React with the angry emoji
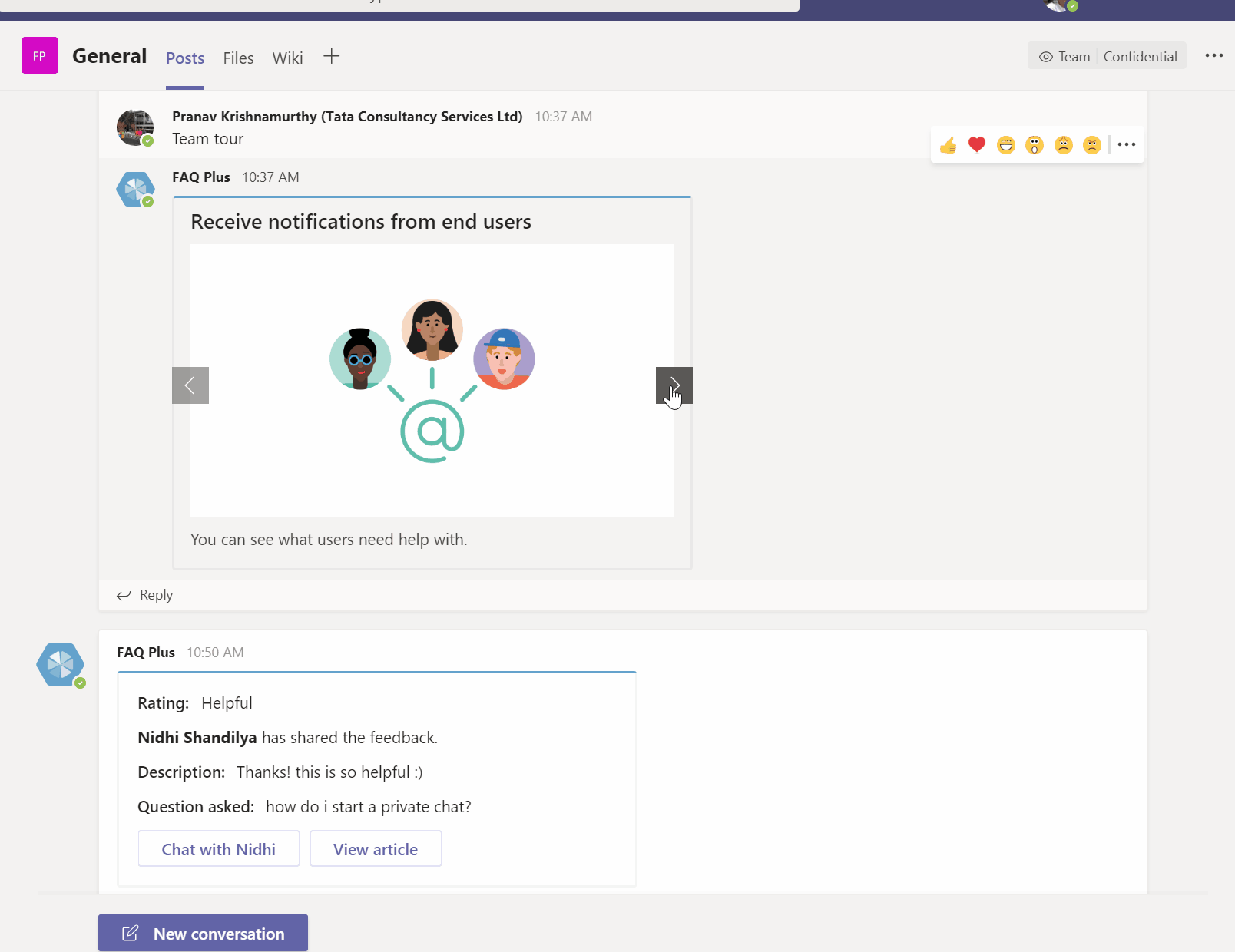The image size is (1235, 952). point(1093,144)
